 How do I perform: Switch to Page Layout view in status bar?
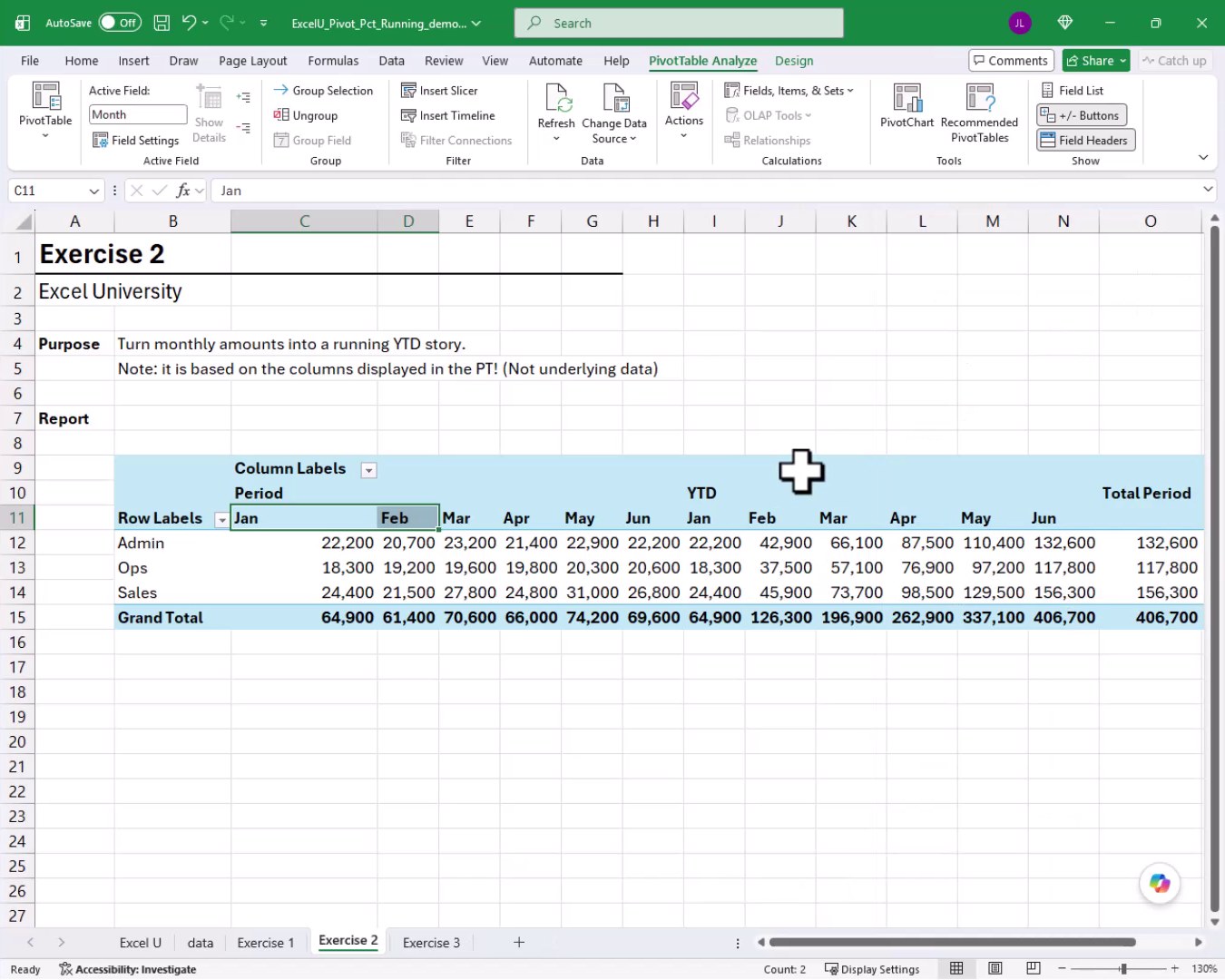[x=995, y=968]
